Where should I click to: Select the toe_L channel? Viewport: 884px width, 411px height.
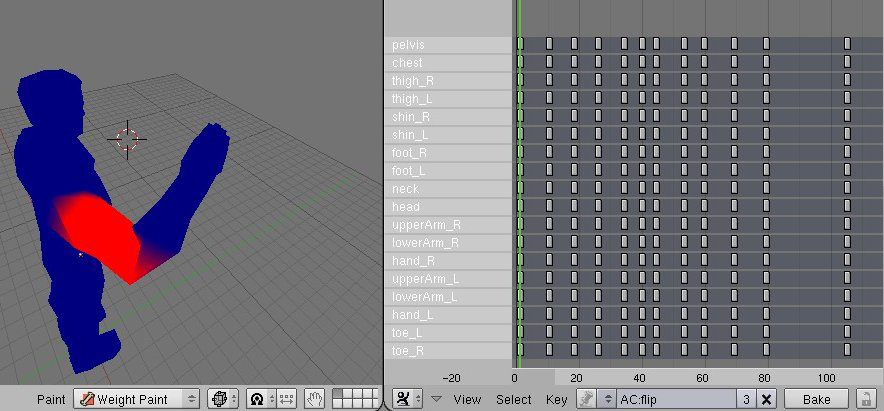tap(448, 333)
